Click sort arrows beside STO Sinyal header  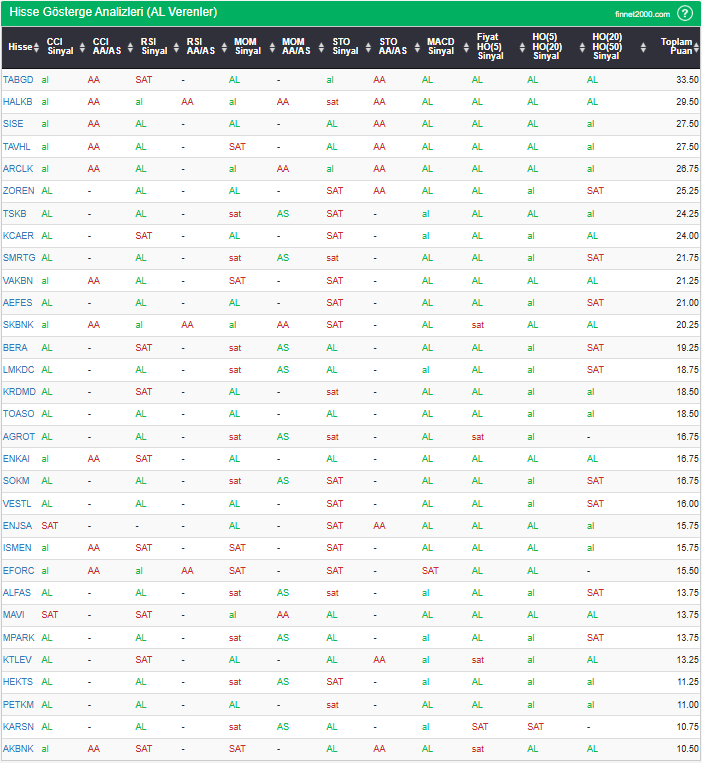coord(369,47)
